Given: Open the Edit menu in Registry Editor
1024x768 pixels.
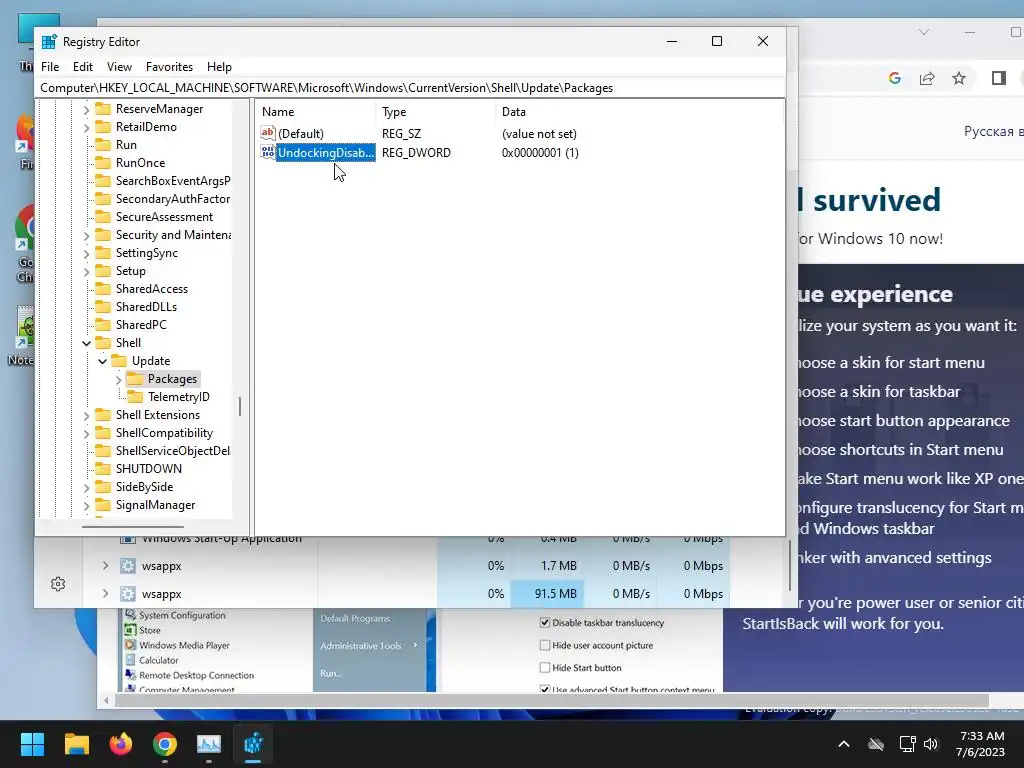Looking at the screenshot, I should 82,67.
